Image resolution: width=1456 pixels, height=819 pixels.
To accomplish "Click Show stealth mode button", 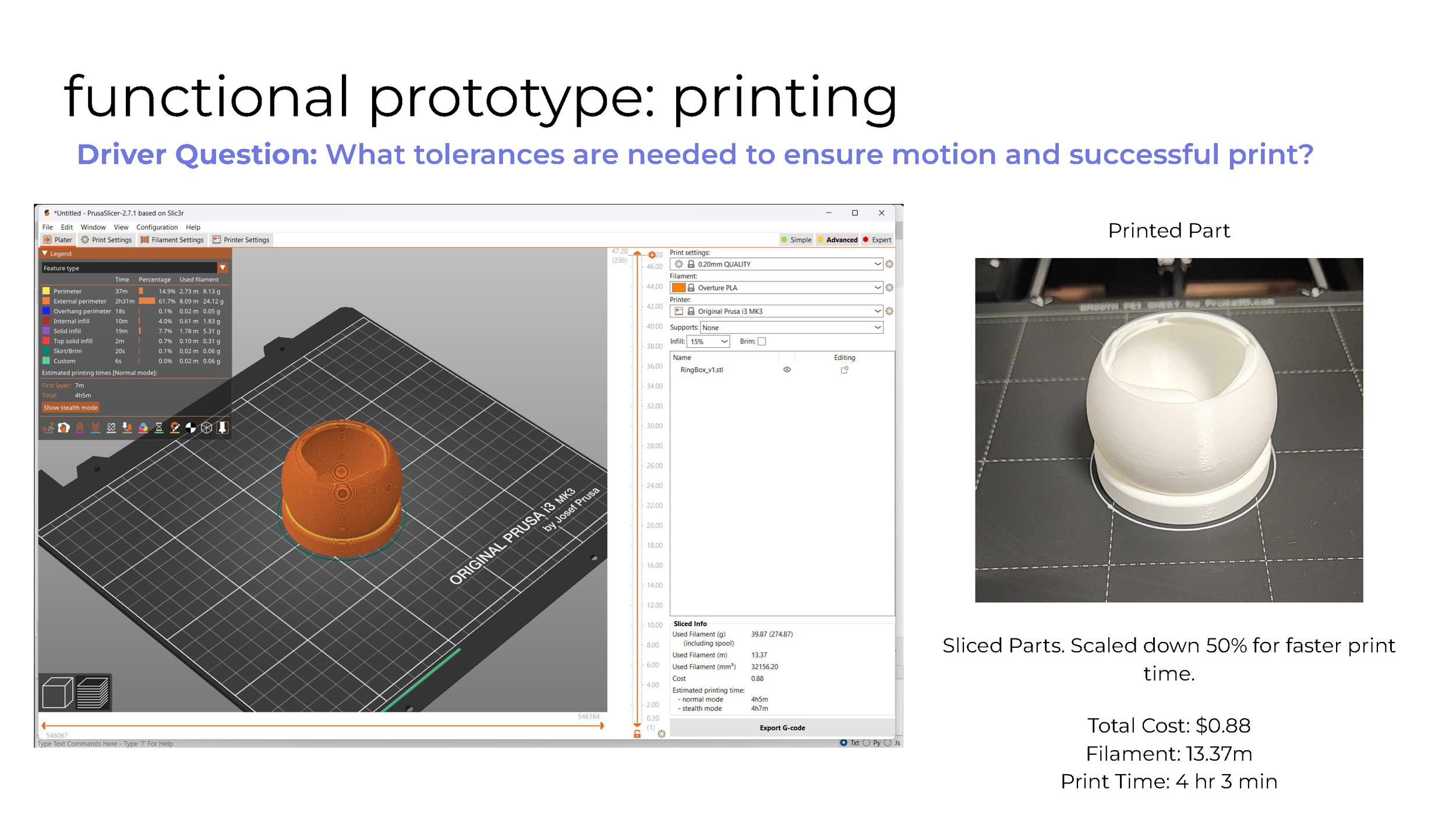I will point(70,408).
